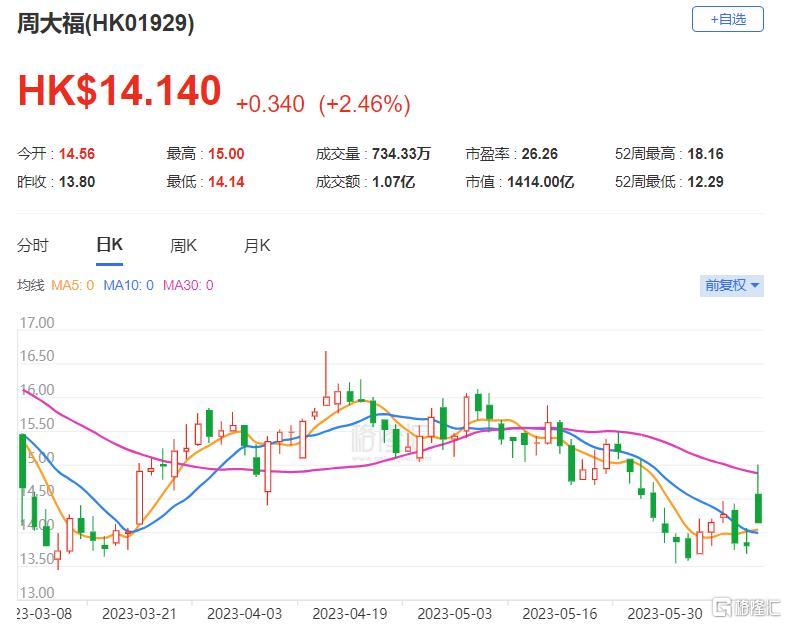Screen dimensions: 787x624
Task: Open the 周K weekly chart tab
Action: [x=183, y=245]
